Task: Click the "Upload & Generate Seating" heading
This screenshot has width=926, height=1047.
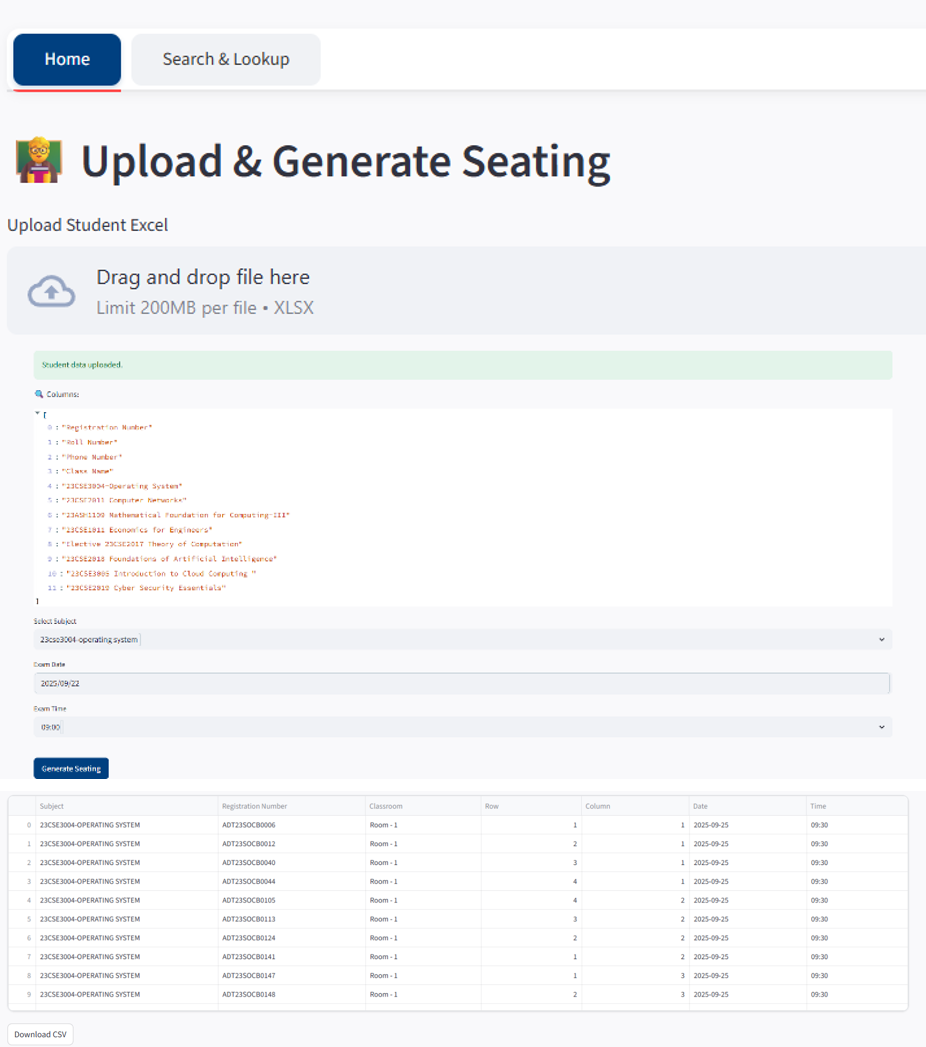Action: [x=346, y=162]
